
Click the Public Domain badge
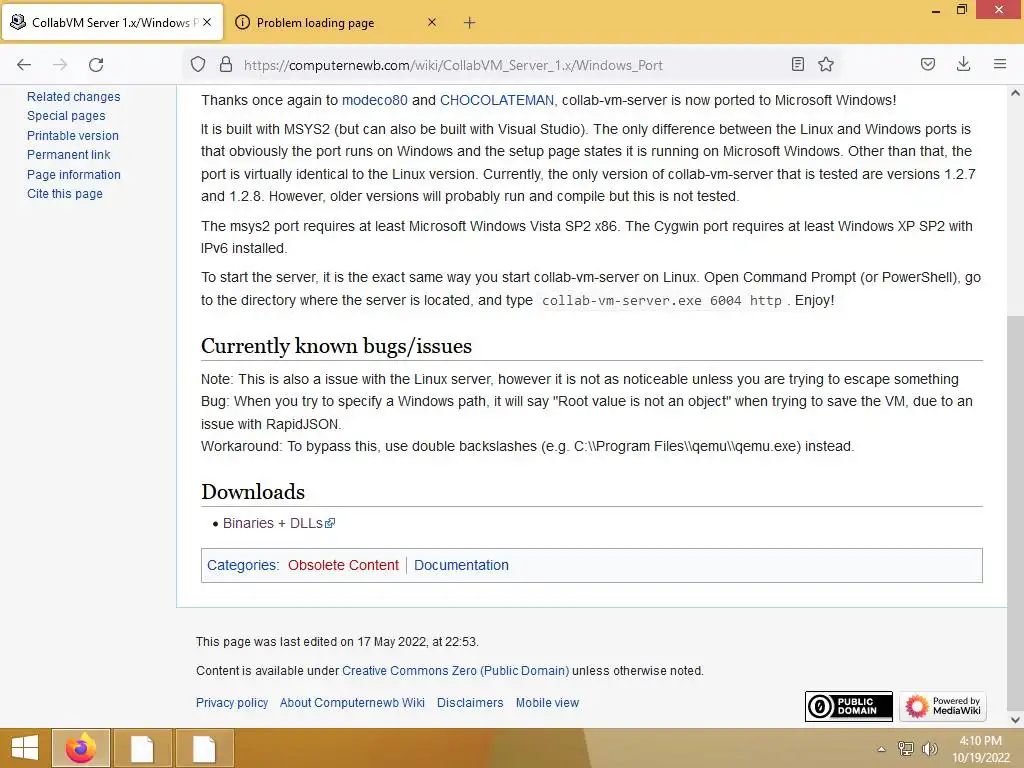(x=848, y=706)
